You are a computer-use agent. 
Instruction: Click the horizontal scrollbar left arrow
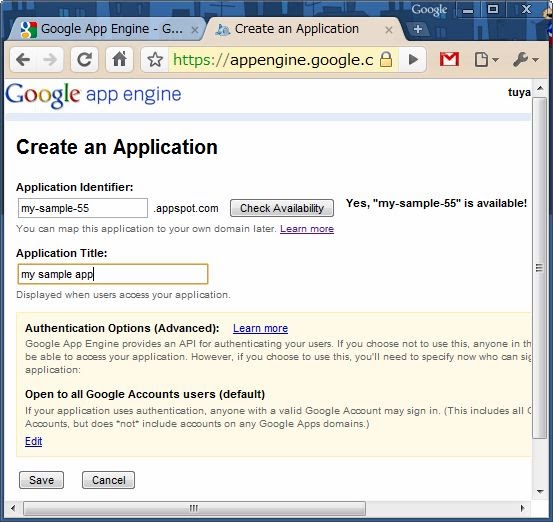pyautogui.click(x=13, y=508)
